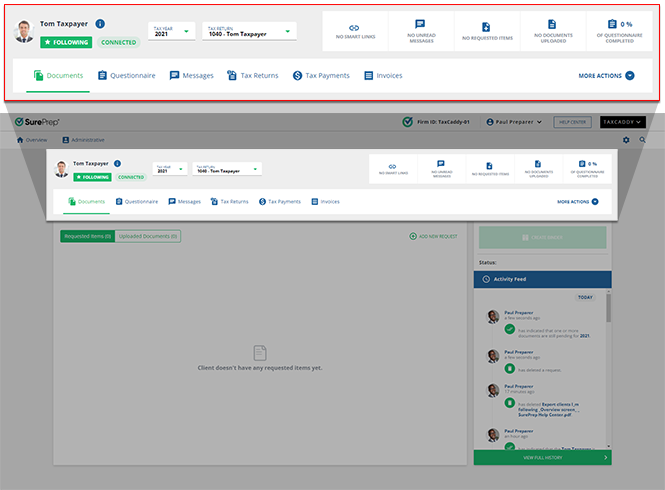This screenshot has width=665, height=490.
Task: Click the info icon beside Tom Taxpayer in small header
Action: (x=117, y=163)
